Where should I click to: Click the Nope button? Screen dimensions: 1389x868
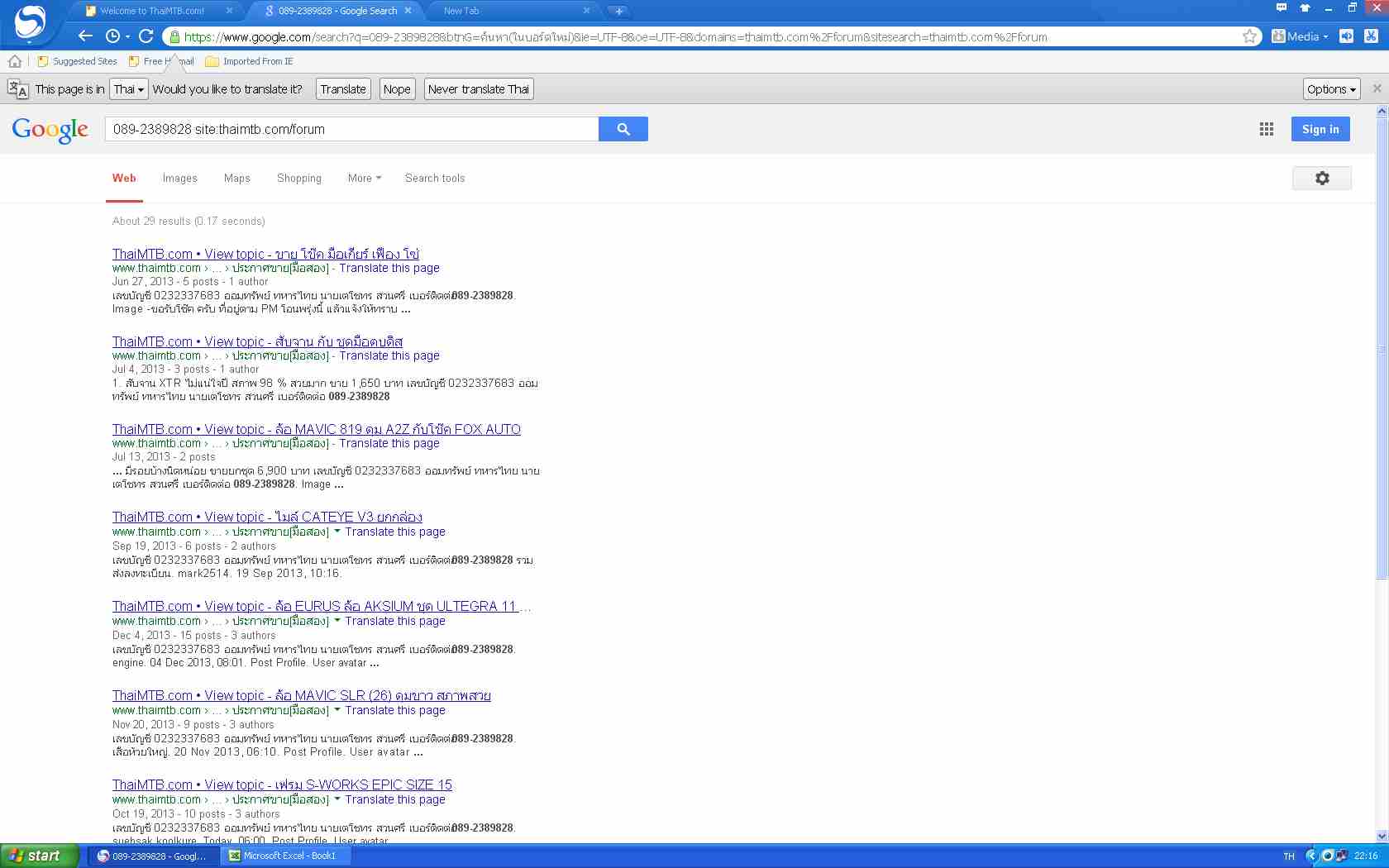click(397, 89)
